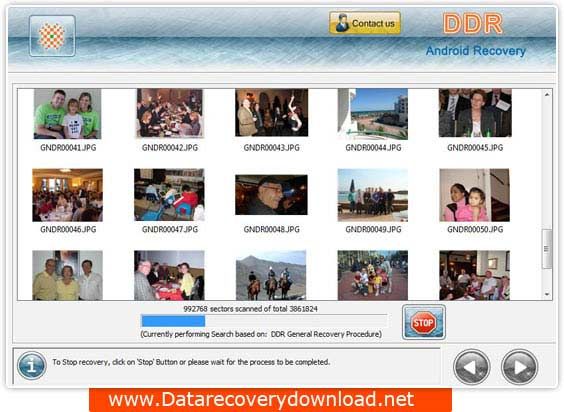Choose thumbnail GNDR00045.JPG

475,113
